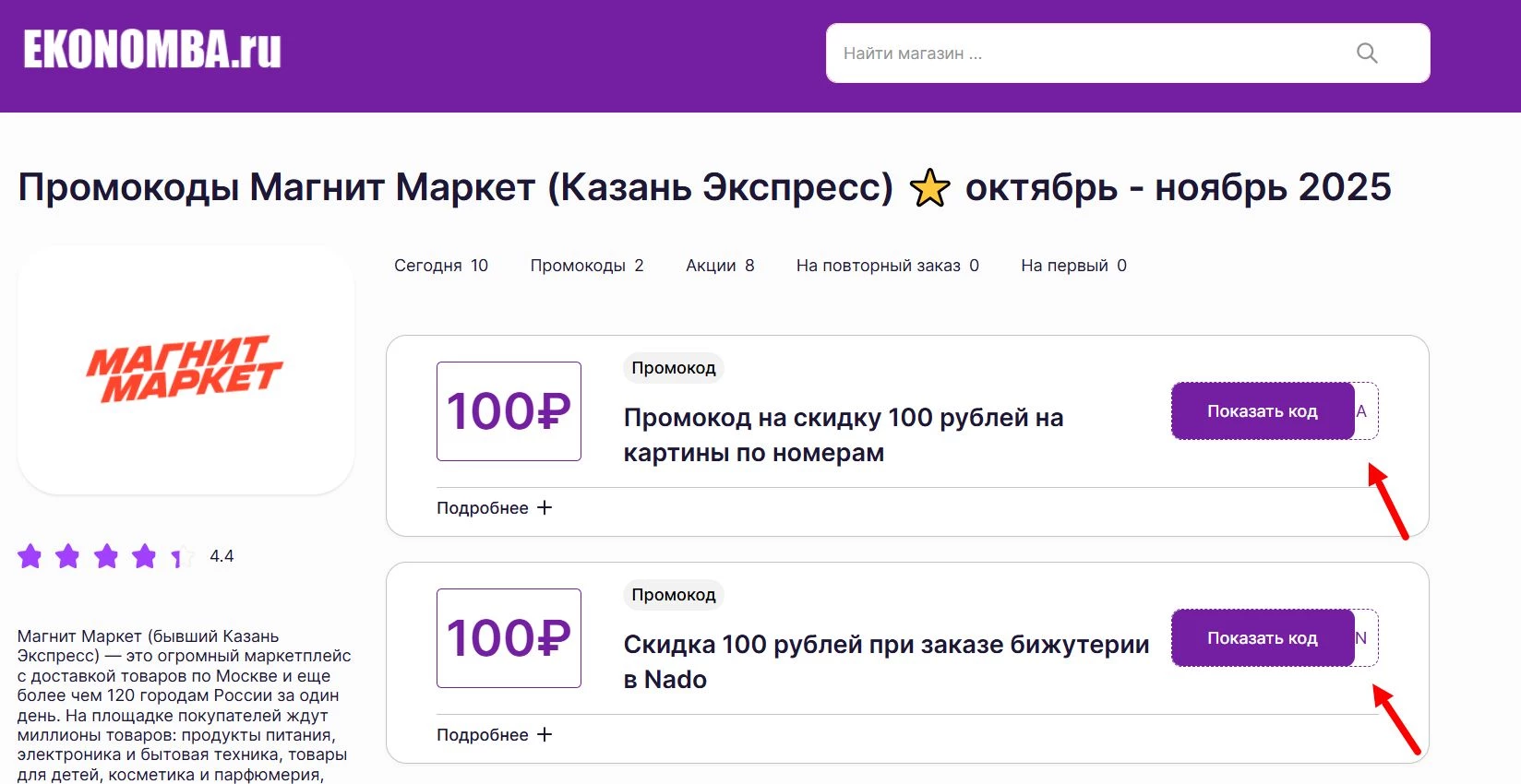
Task: Expand "Подробнее" under картины по номерам offer
Action: point(494,508)
